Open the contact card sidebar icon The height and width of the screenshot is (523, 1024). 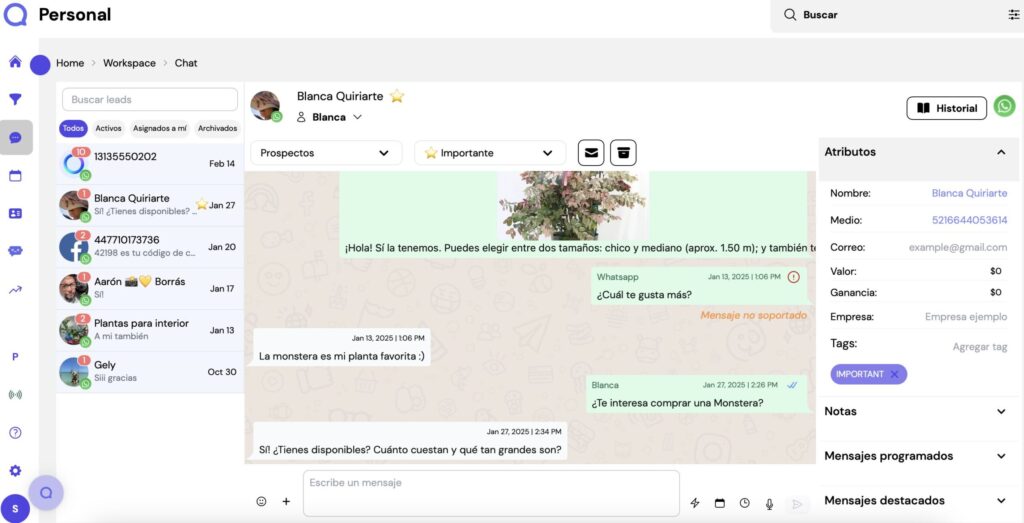tap(15, 214)
